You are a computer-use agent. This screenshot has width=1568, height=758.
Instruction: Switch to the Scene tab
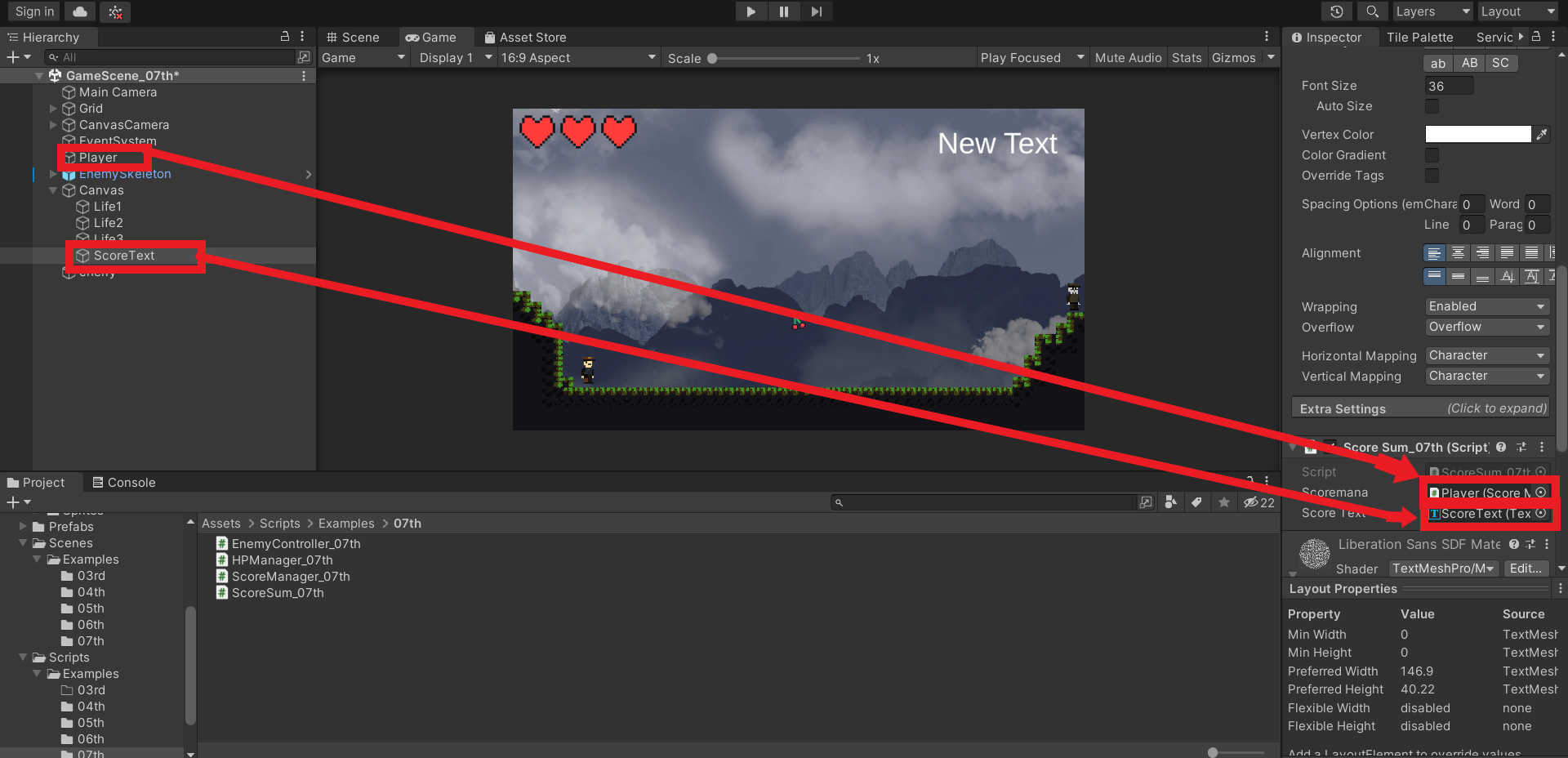pos(354,37)
